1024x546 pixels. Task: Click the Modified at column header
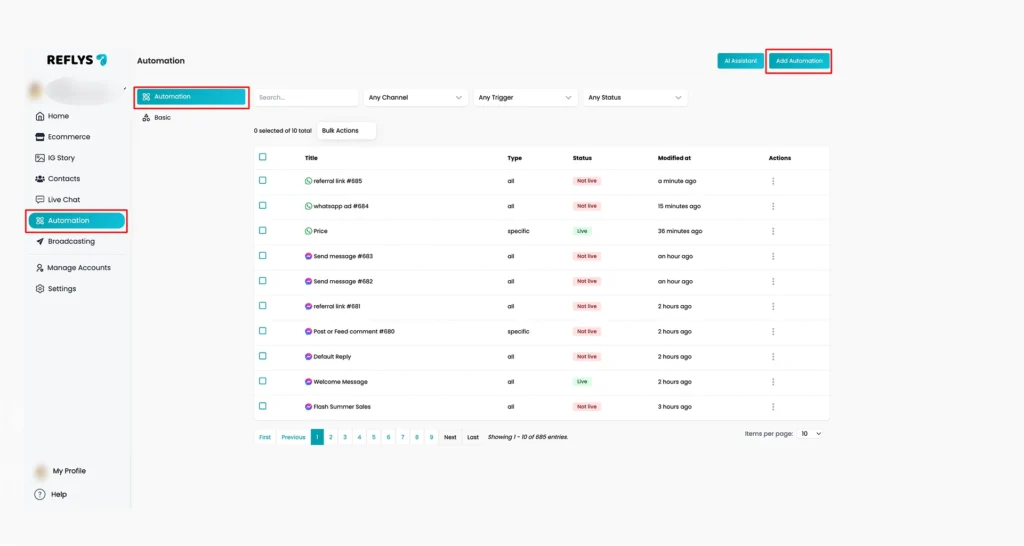pos(674,158)
